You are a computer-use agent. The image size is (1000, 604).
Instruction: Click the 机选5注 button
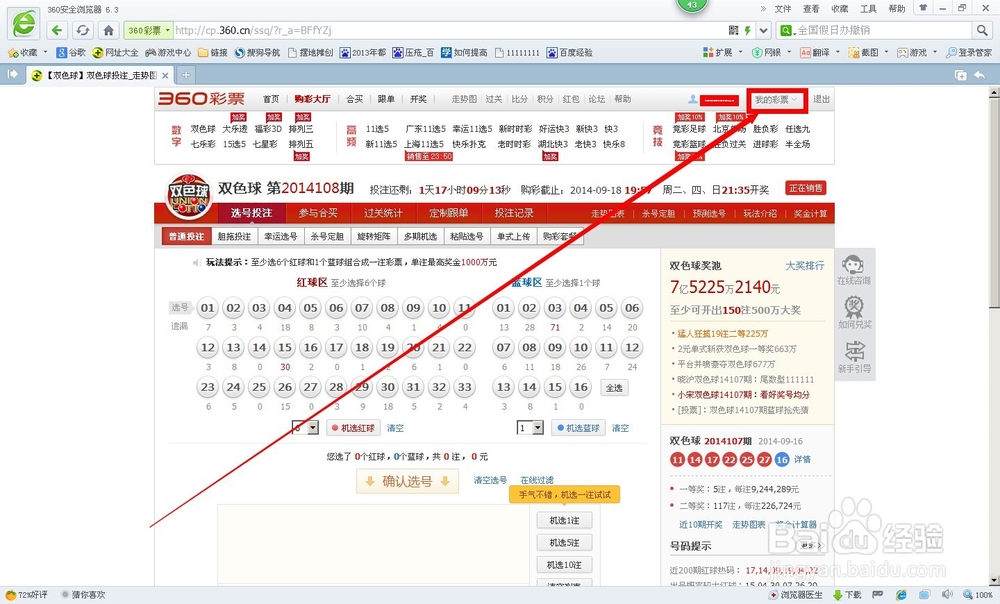564,543
